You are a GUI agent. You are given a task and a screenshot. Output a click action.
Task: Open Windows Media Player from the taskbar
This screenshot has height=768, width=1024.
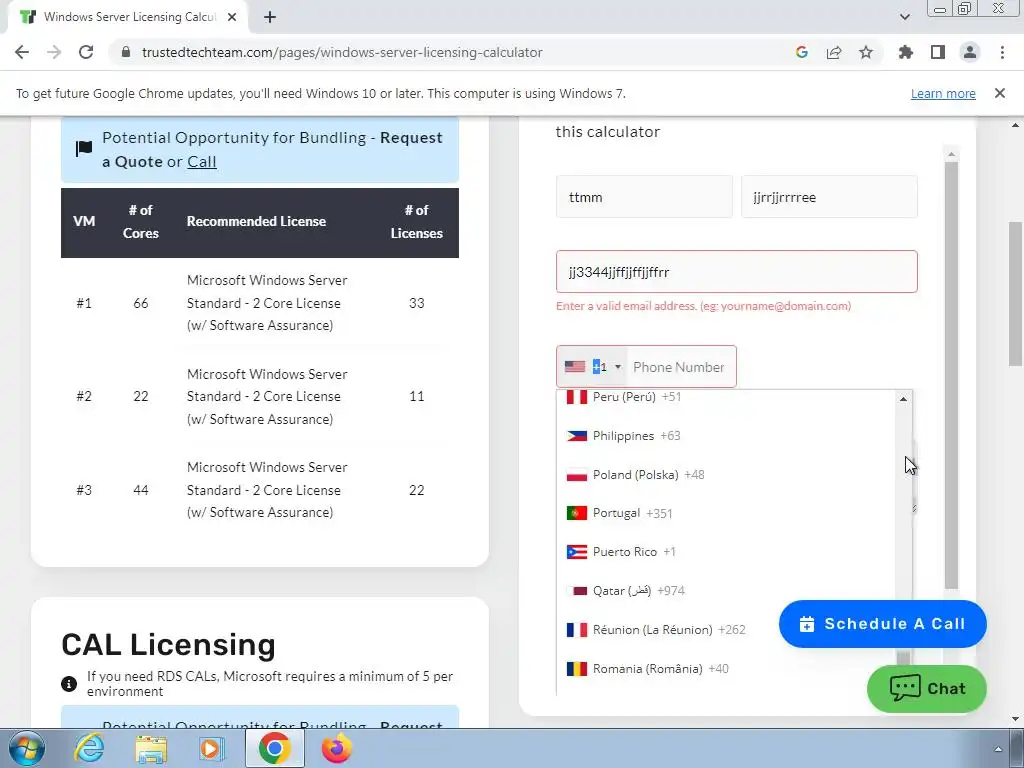click(210, 748)
